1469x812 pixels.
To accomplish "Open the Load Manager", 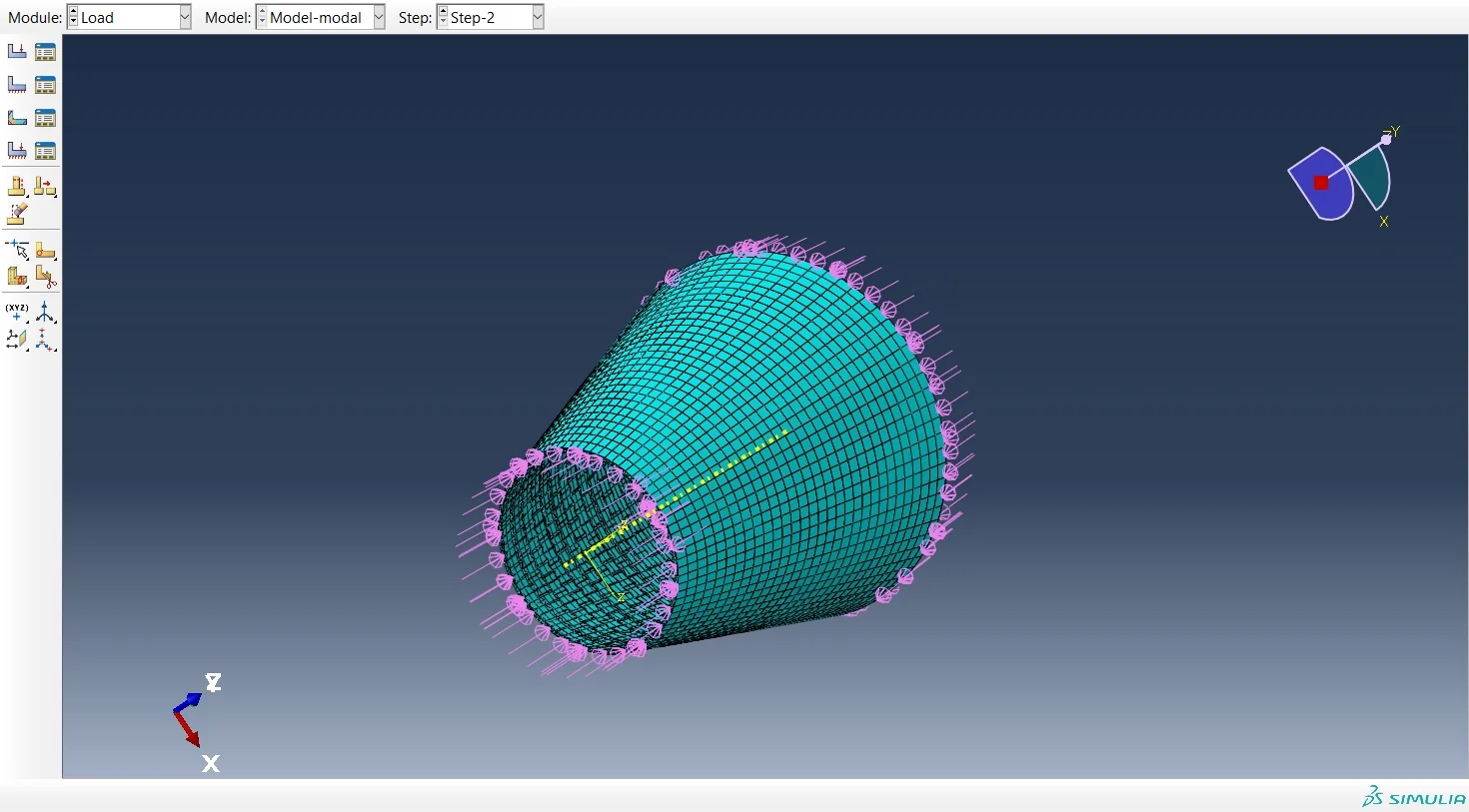I will click(x=45, y=51).
